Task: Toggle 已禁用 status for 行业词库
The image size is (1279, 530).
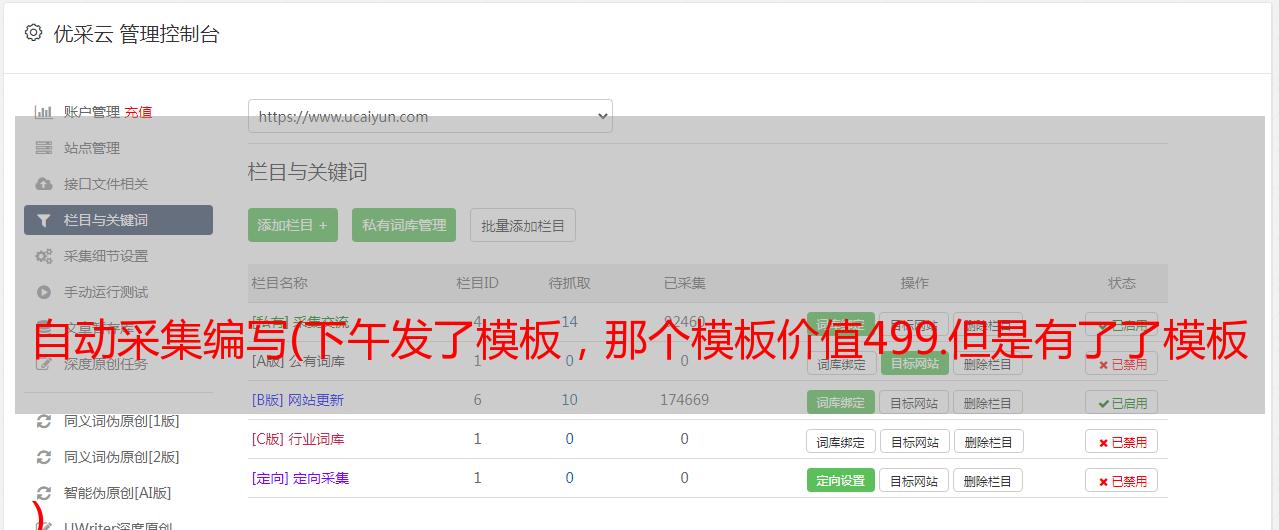Action: point(1122,442)
